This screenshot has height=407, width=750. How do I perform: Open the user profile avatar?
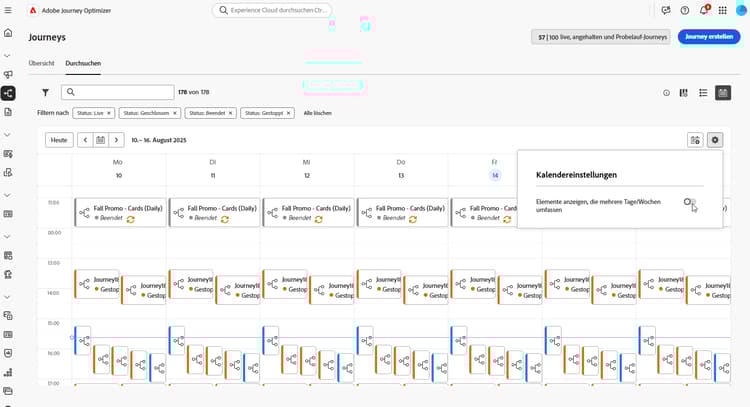pyautogui.click(x=741, y=10)
